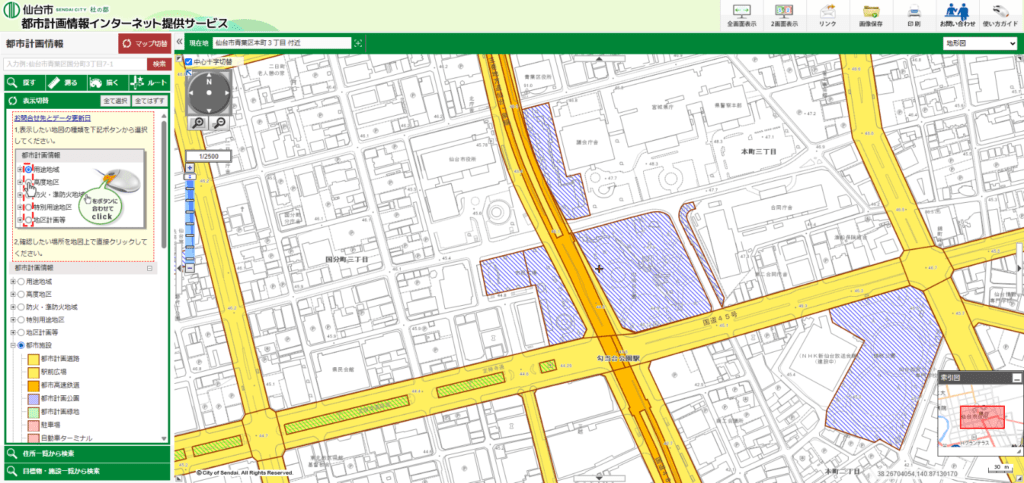This screenshot has height=483, width=1024.
Task: Click the zoom-out magnifier under compass
Action: (x=219, y=122)
